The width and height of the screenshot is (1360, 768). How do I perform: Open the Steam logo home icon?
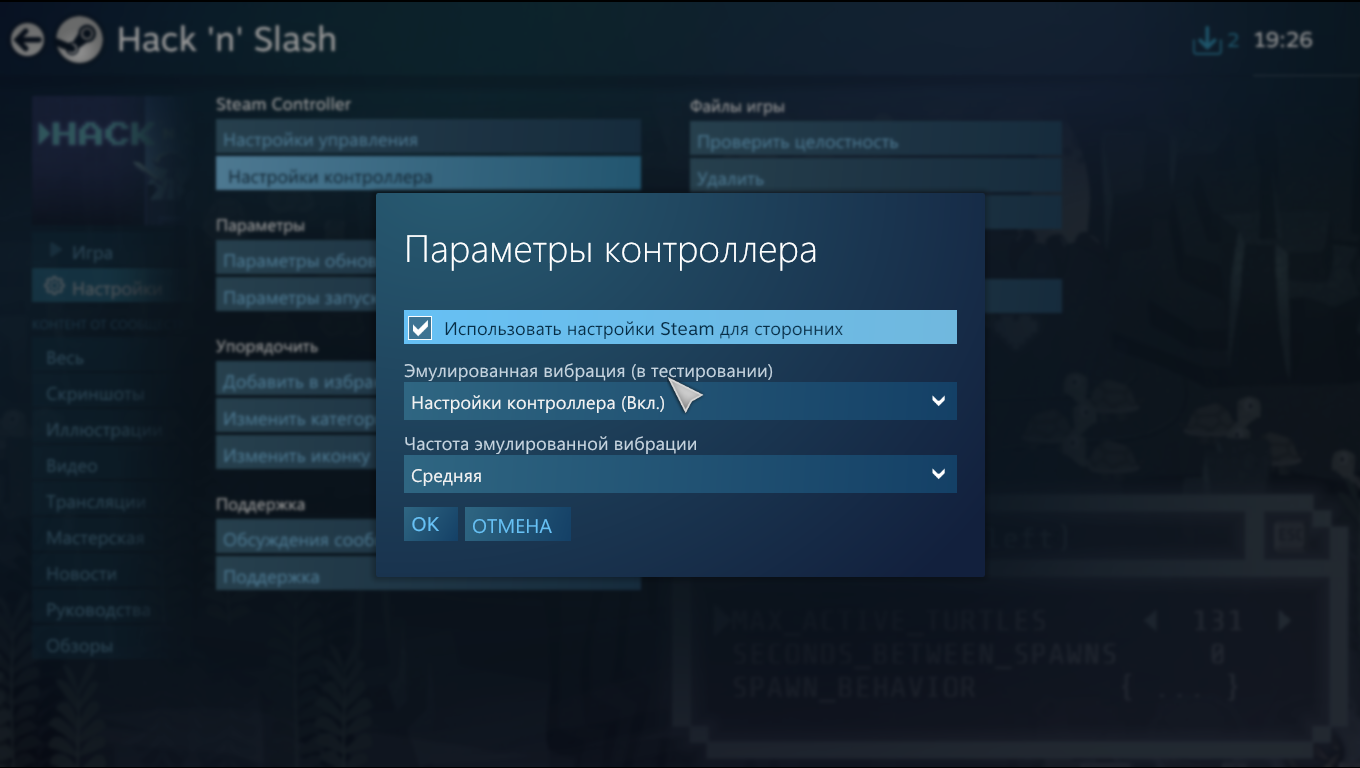click(x=78, y=40)
